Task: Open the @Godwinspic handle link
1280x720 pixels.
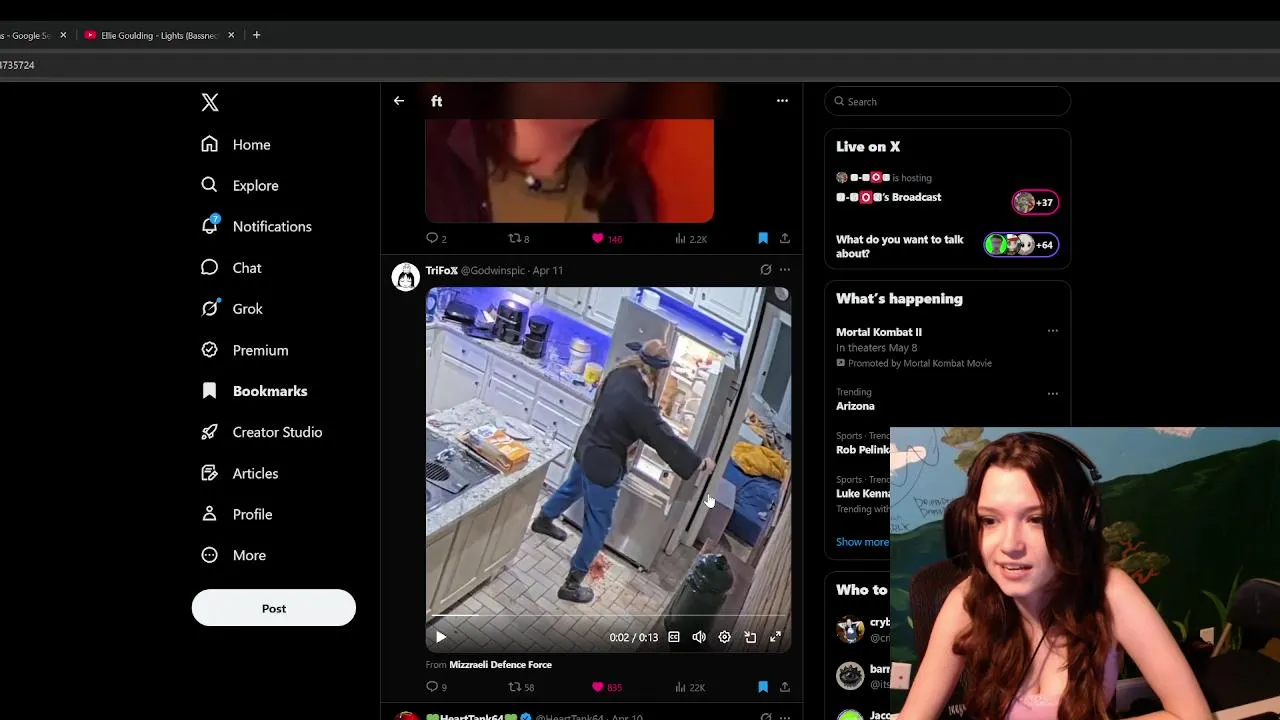Action: point(493,270)
